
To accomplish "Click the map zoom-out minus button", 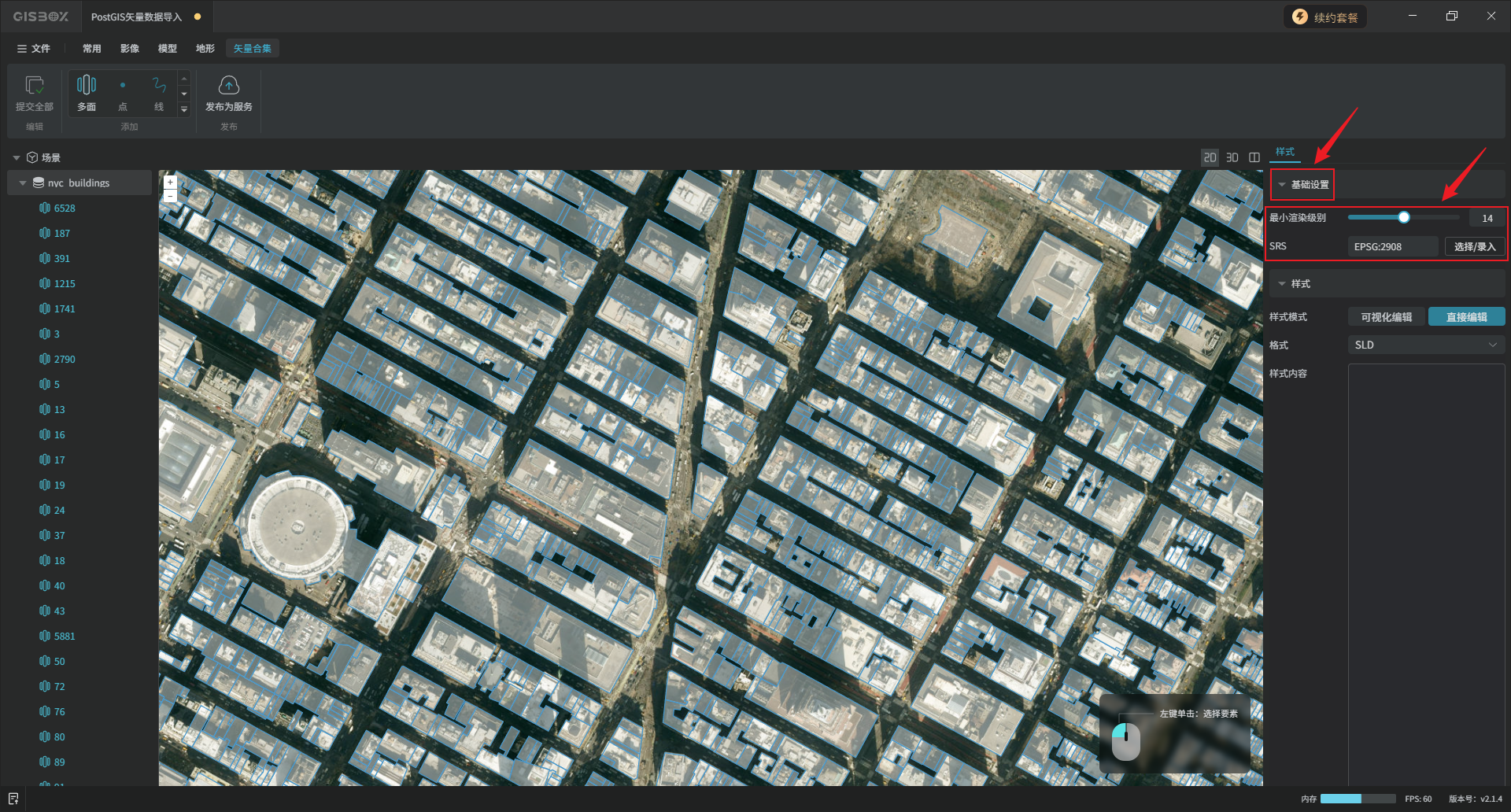I will tap(170, 196).
